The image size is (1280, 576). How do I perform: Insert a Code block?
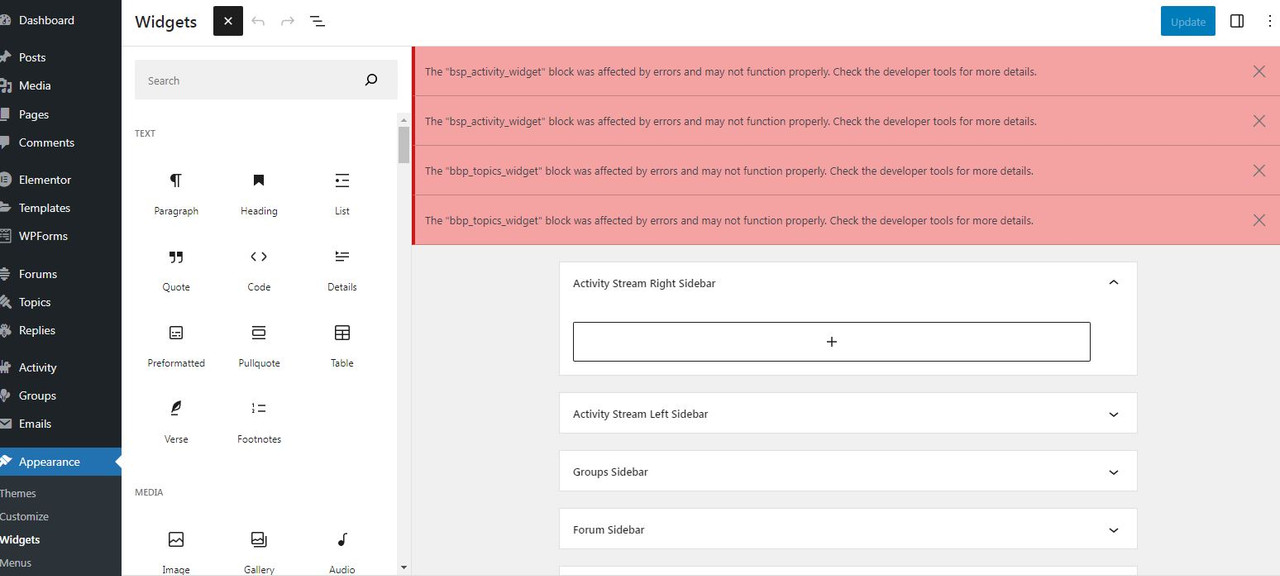(259, 269)
